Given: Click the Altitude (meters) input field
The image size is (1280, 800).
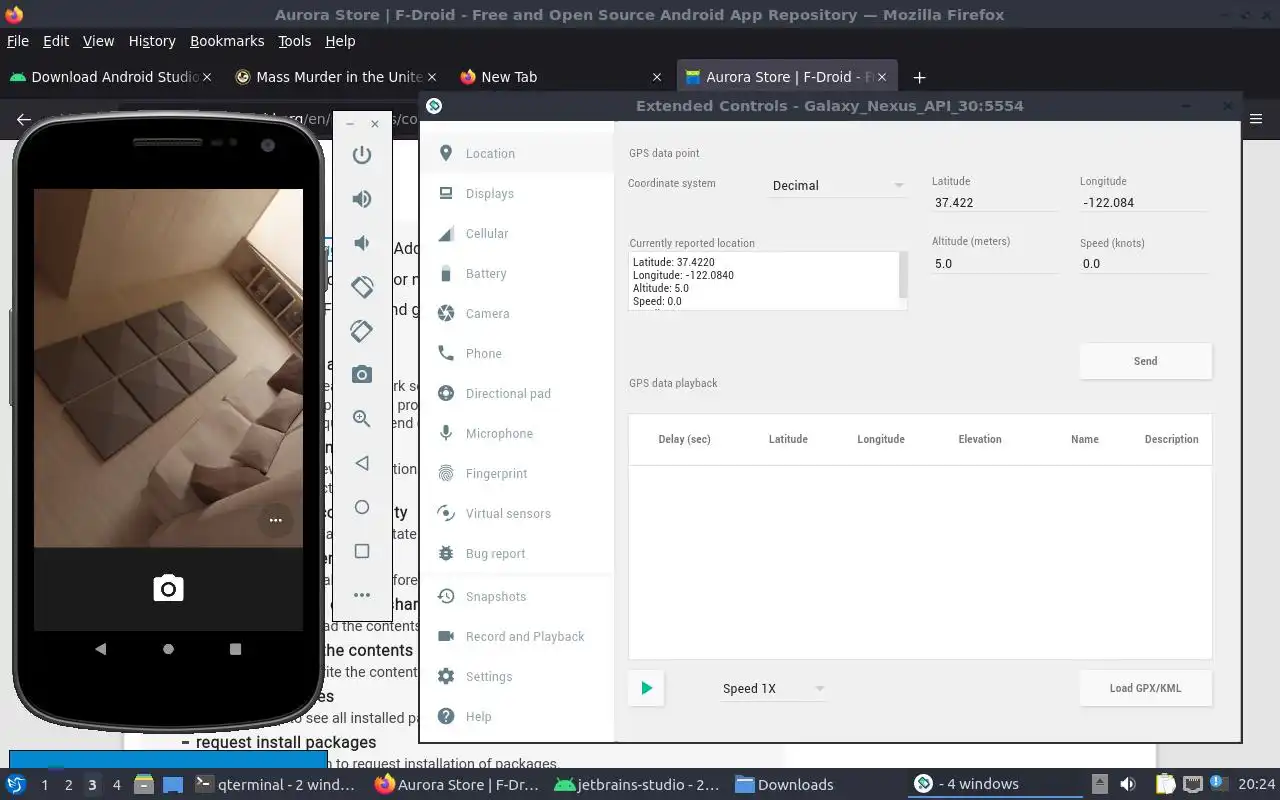Looking at the screenshot, I should (994, 264).
